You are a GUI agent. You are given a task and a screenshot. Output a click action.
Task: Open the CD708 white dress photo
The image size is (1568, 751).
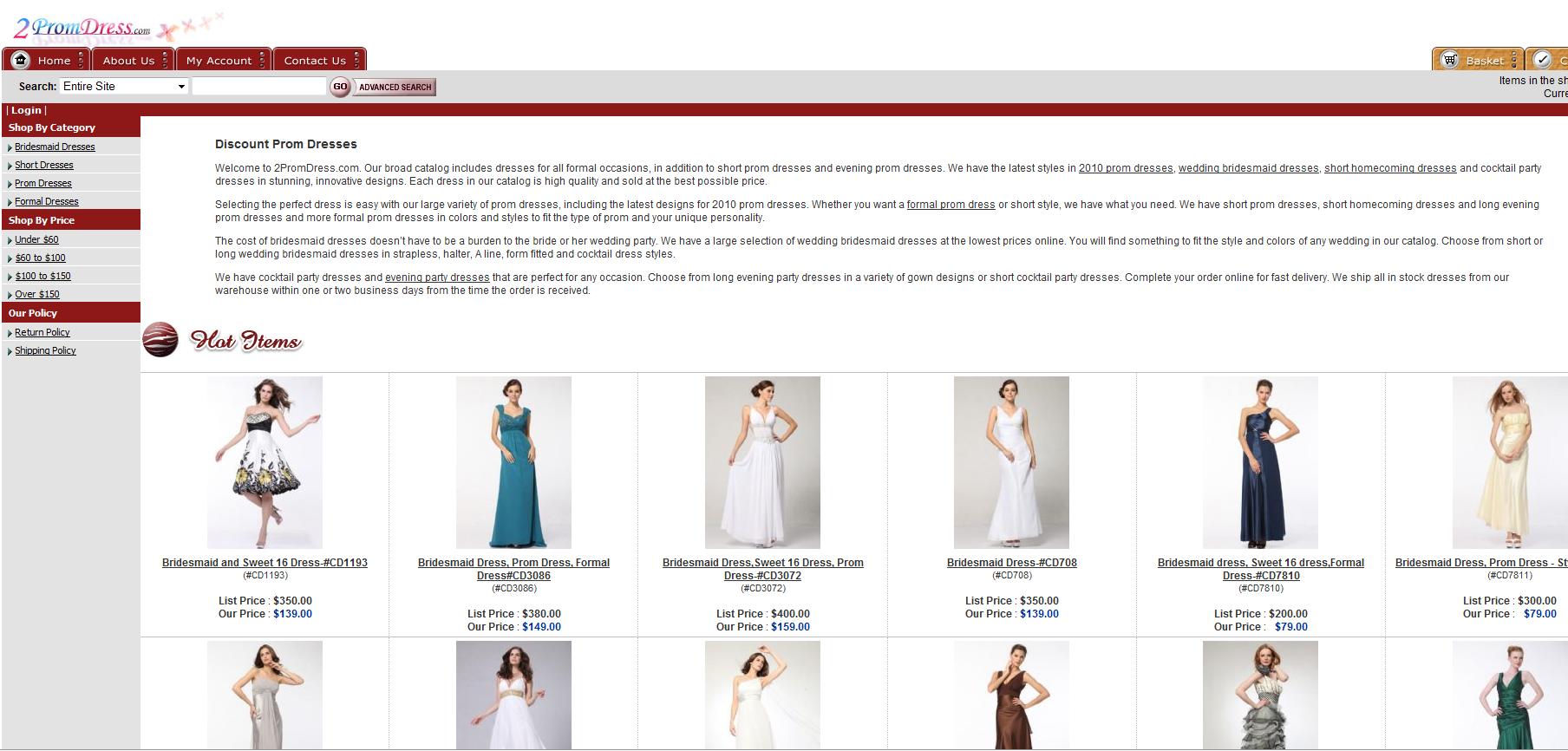tap(1011, 462)
